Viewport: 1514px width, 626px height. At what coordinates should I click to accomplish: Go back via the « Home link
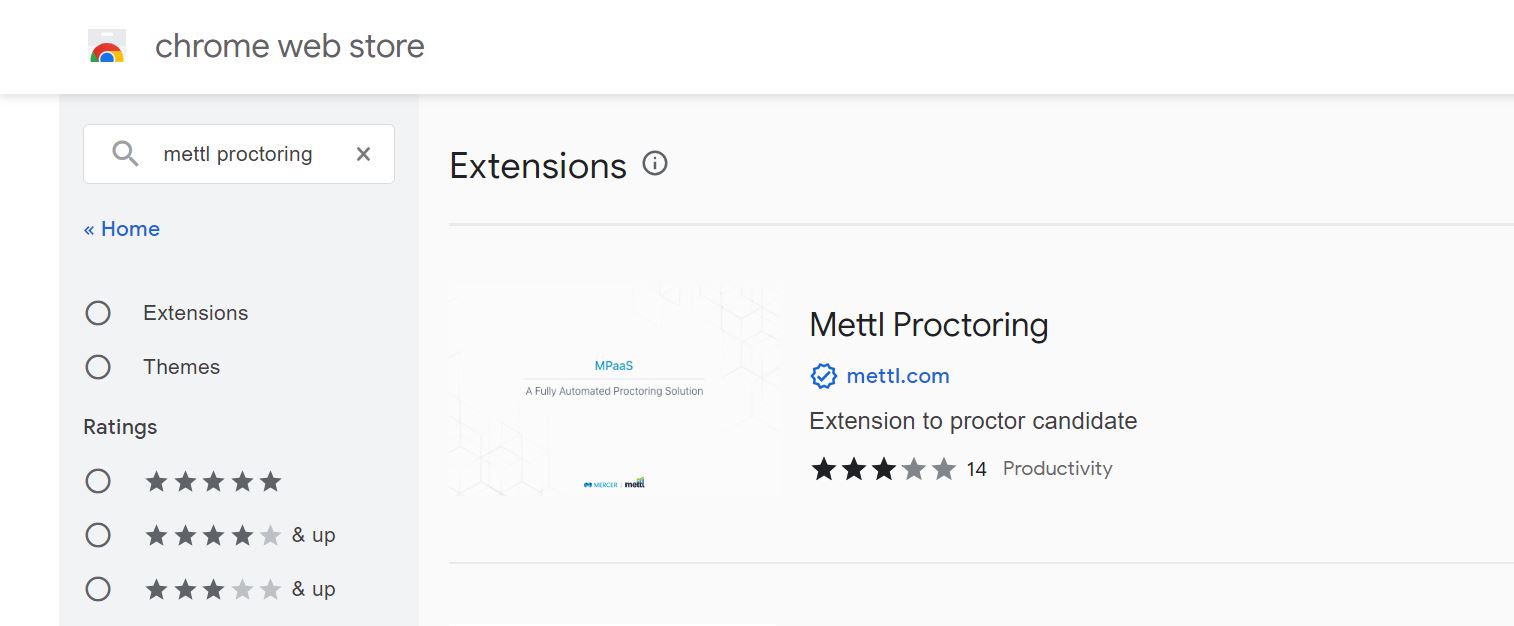pos(122,229)
